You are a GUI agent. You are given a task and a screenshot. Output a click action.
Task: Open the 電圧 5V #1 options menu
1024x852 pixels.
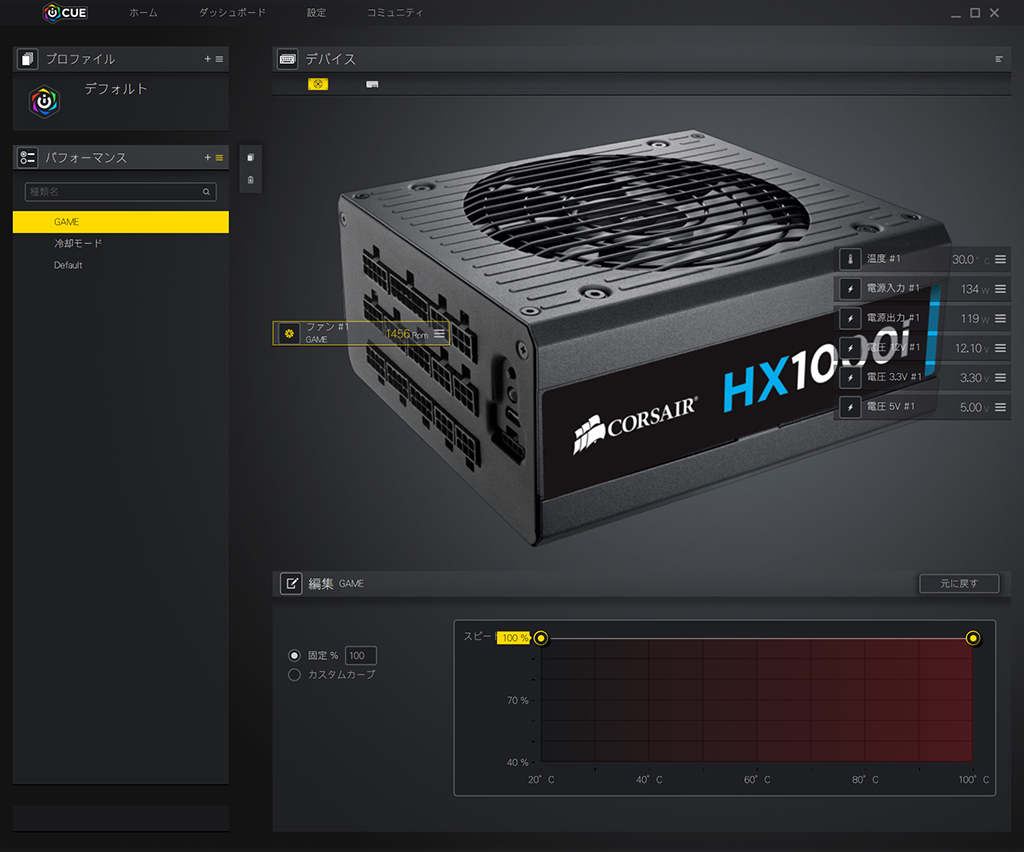pyautogui.click(x=1000, y=407)
